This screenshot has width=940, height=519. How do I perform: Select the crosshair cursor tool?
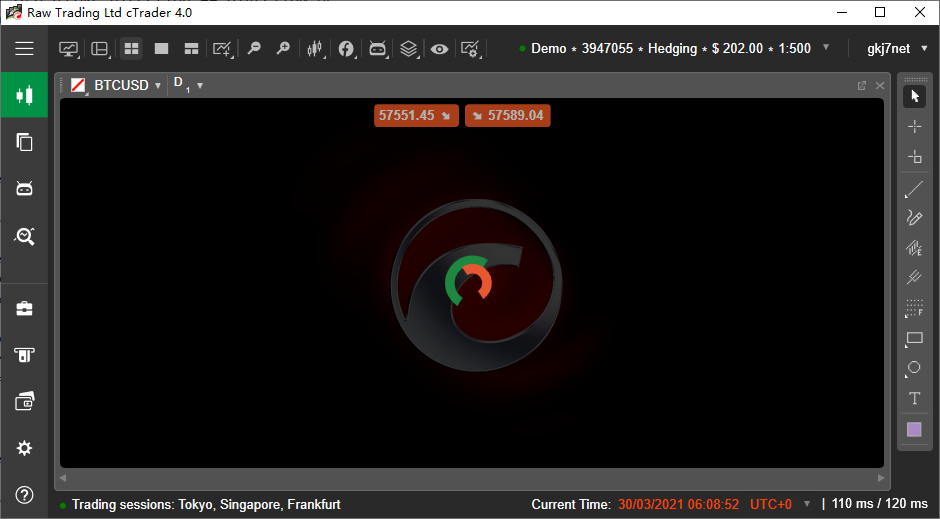tap(914, 126)
